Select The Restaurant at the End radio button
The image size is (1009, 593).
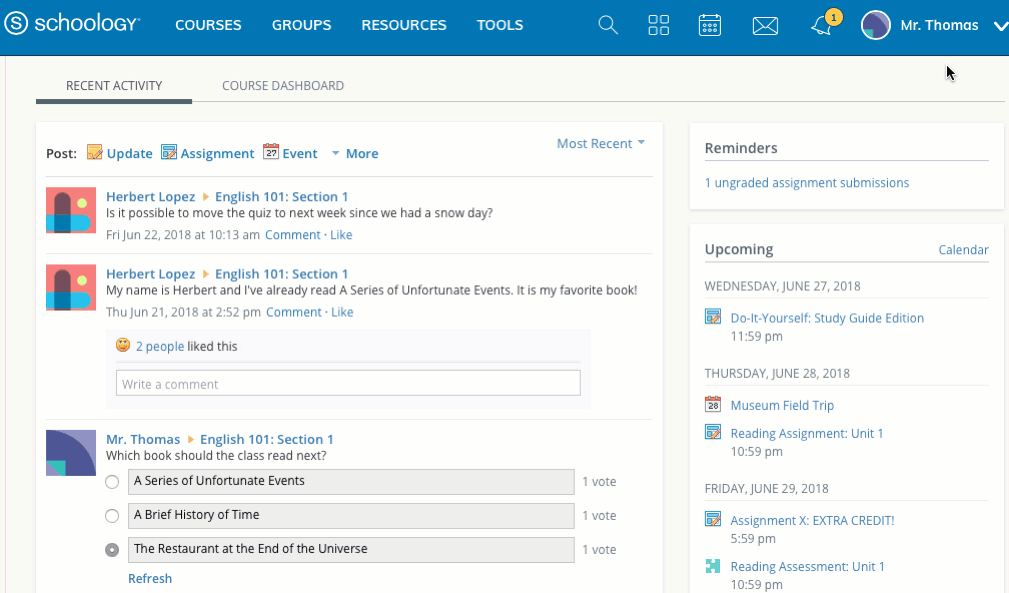click(x=113, y=550)
